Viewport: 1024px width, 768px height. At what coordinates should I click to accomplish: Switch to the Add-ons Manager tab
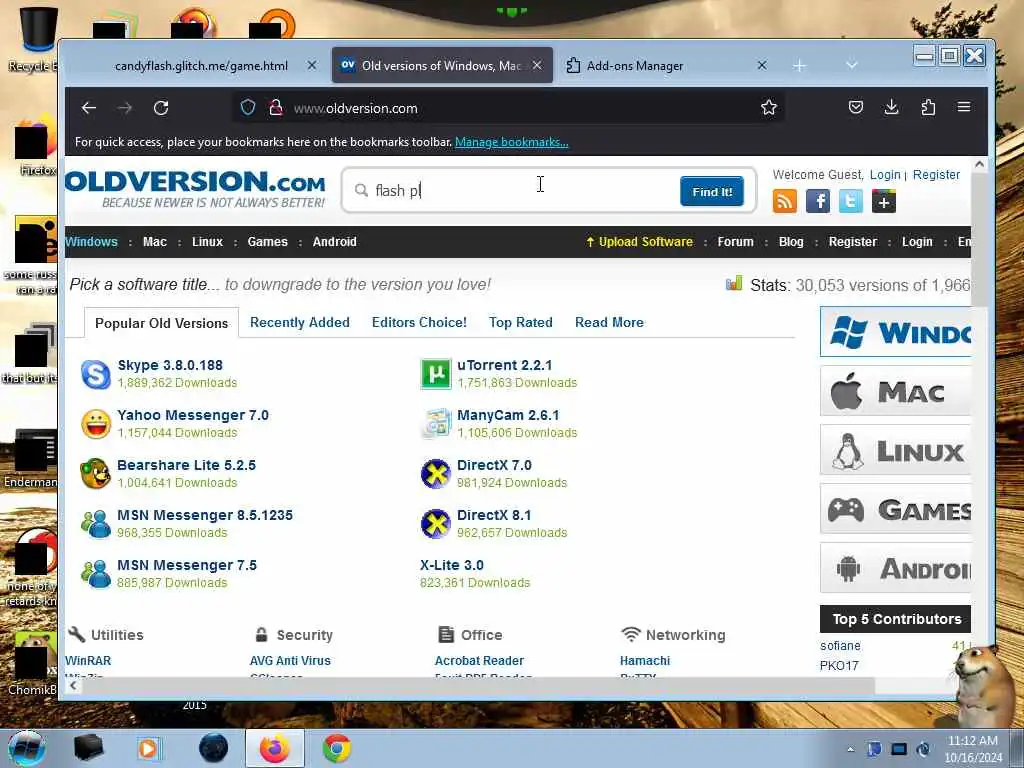click(x=635, y=65)
